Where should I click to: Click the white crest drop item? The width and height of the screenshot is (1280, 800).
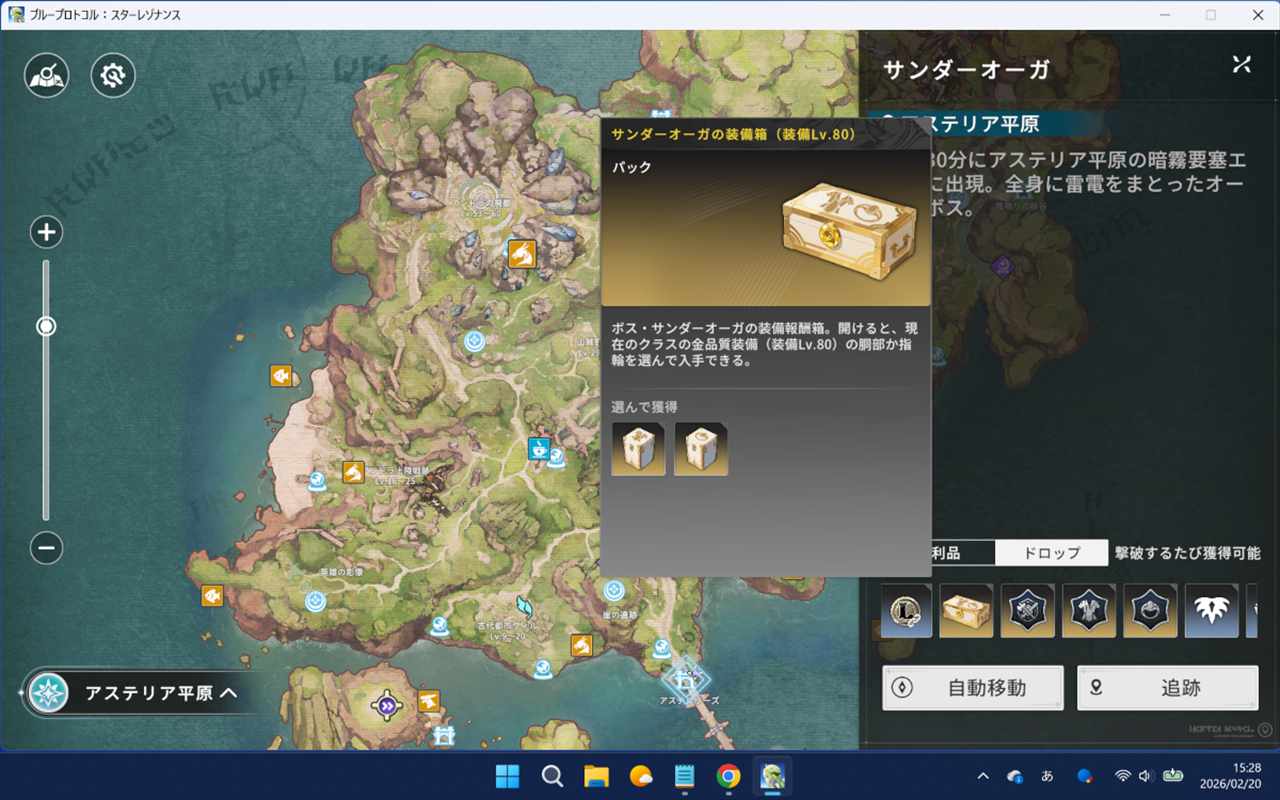(x=1211, y=611)
